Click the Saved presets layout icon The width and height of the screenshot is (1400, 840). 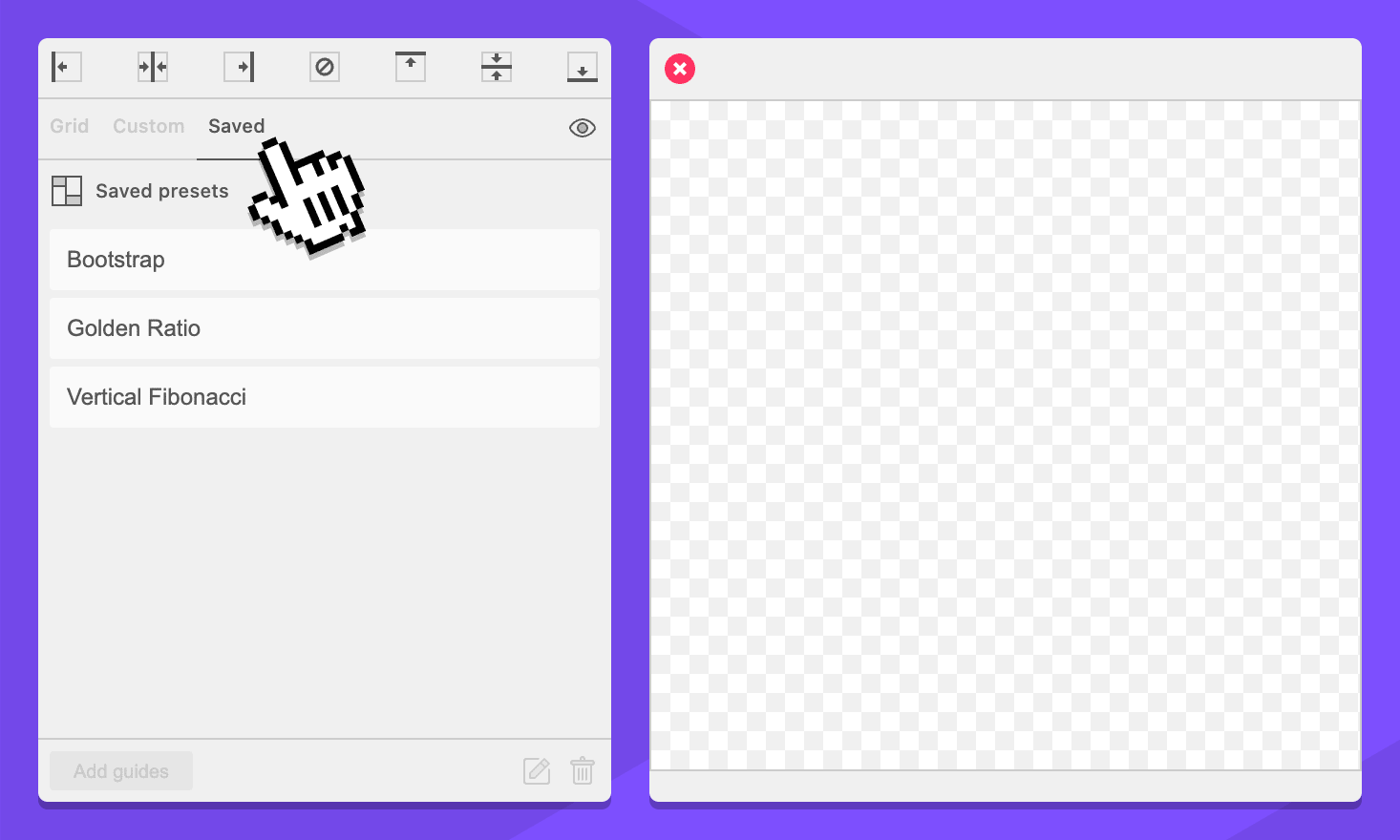coord(67,191)
